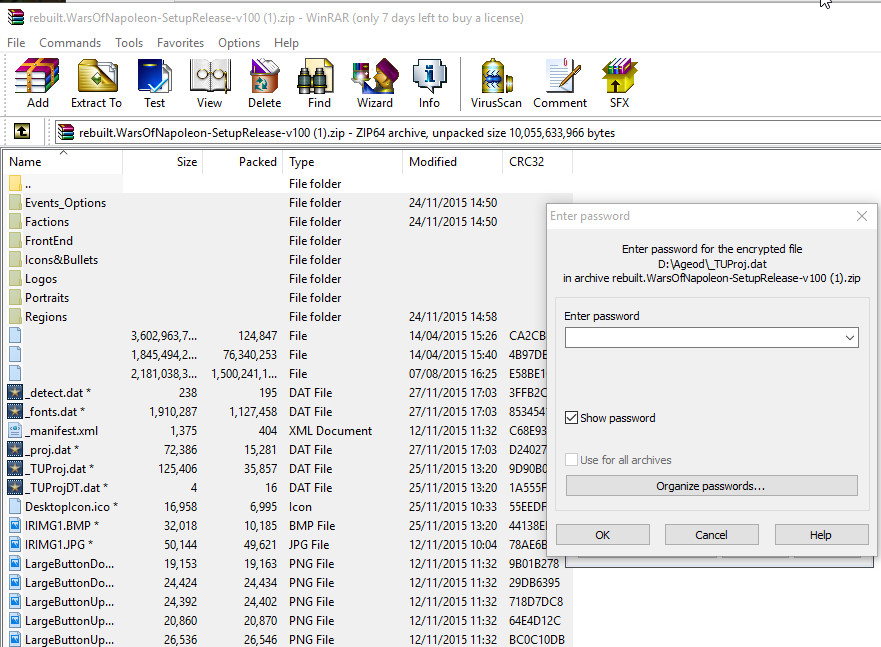The height and width of the screenshot is (647, 881).
Task: Open the View file tool
Action: click(x=209, y=83)
